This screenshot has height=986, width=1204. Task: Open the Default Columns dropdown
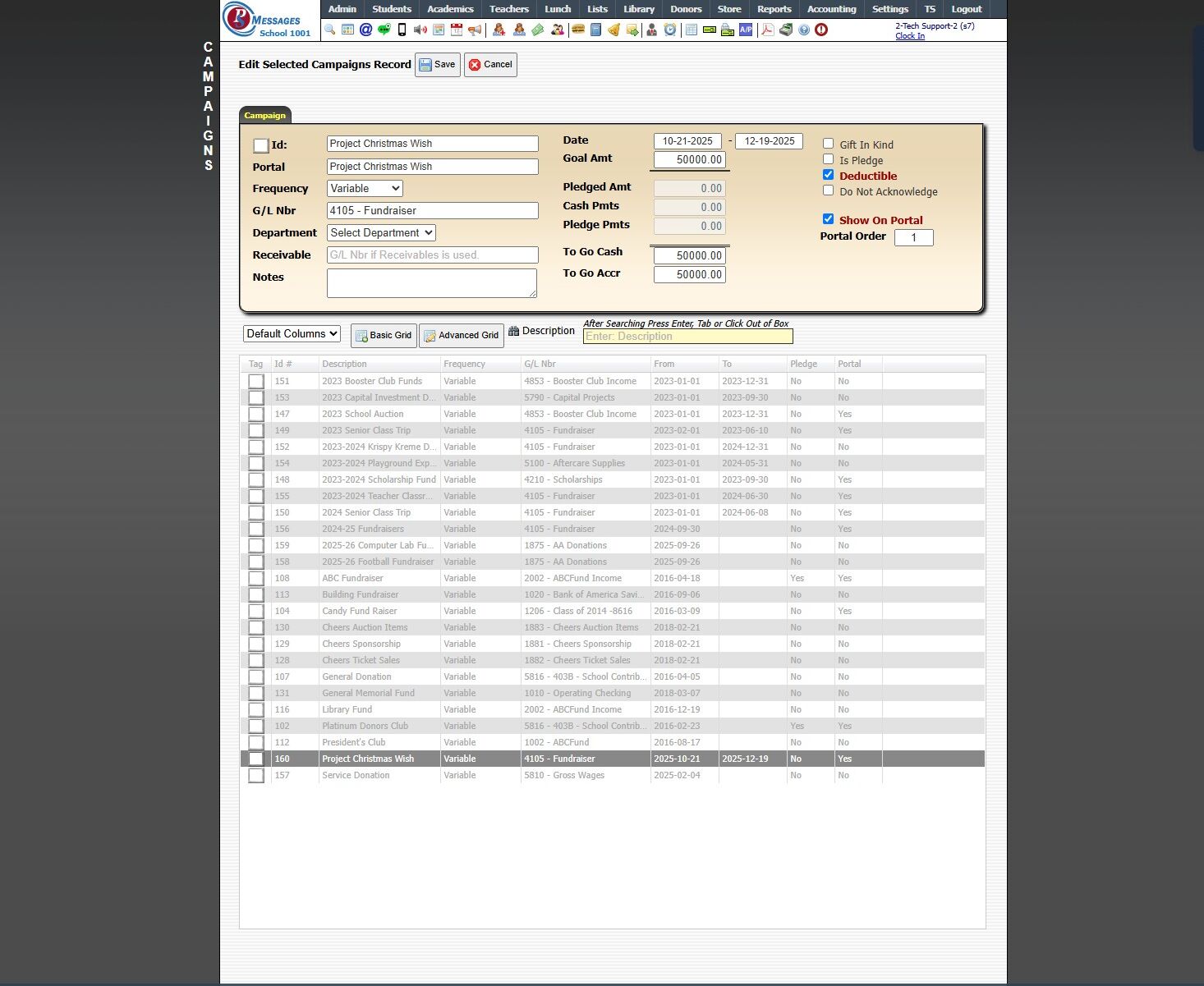point(292,333)
